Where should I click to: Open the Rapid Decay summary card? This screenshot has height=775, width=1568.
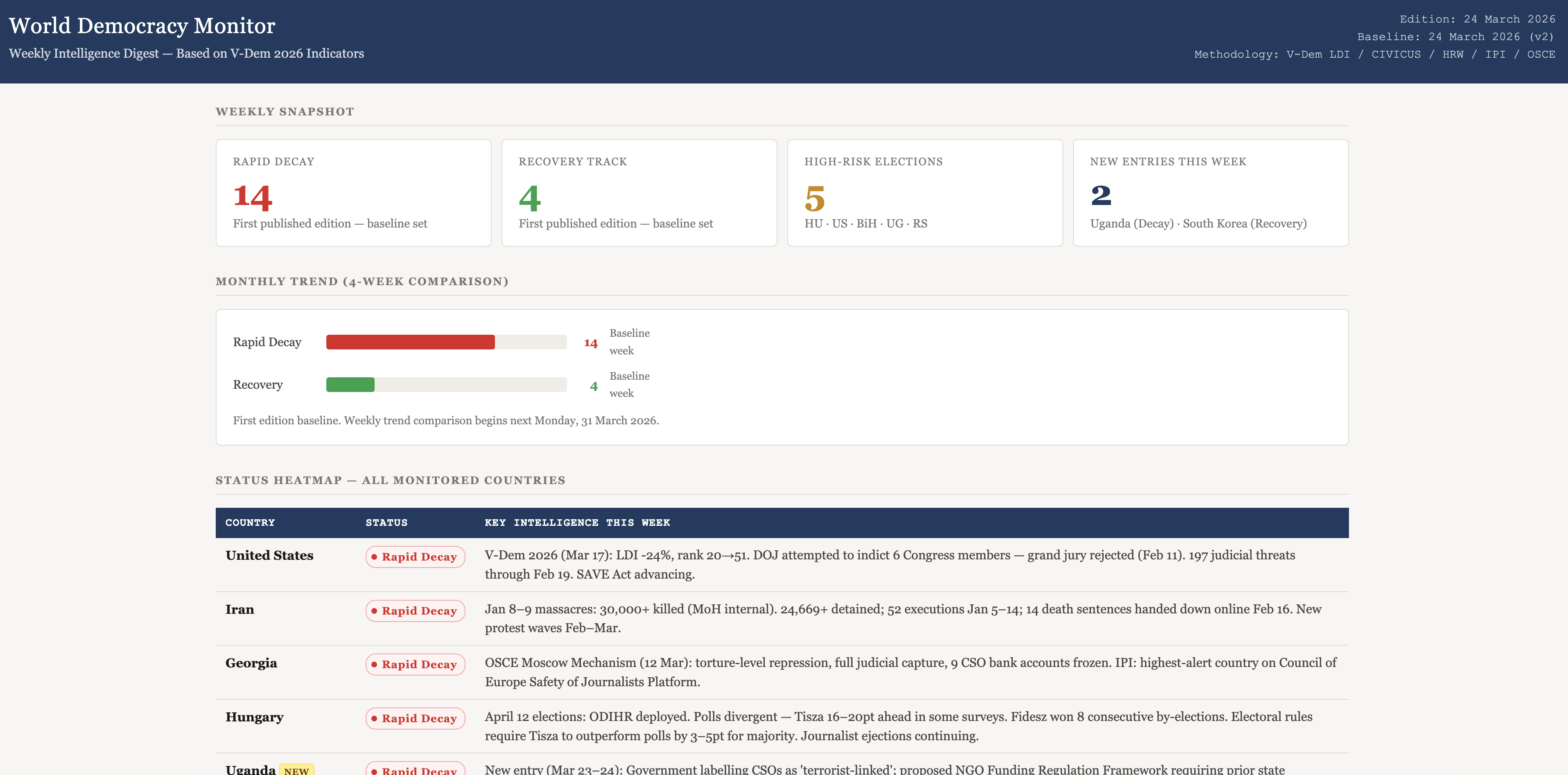[x=353, y=193]
